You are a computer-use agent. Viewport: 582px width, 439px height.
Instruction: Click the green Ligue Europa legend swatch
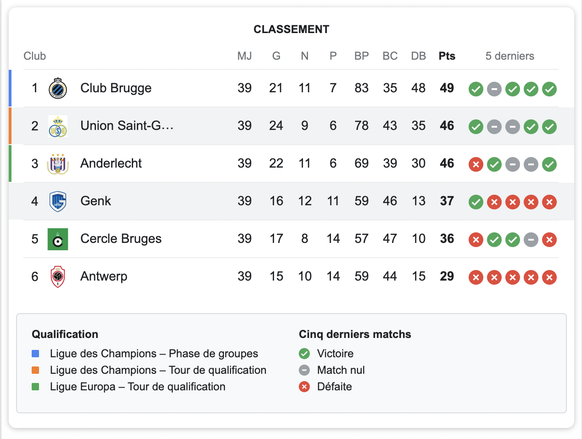click(36, 387)
